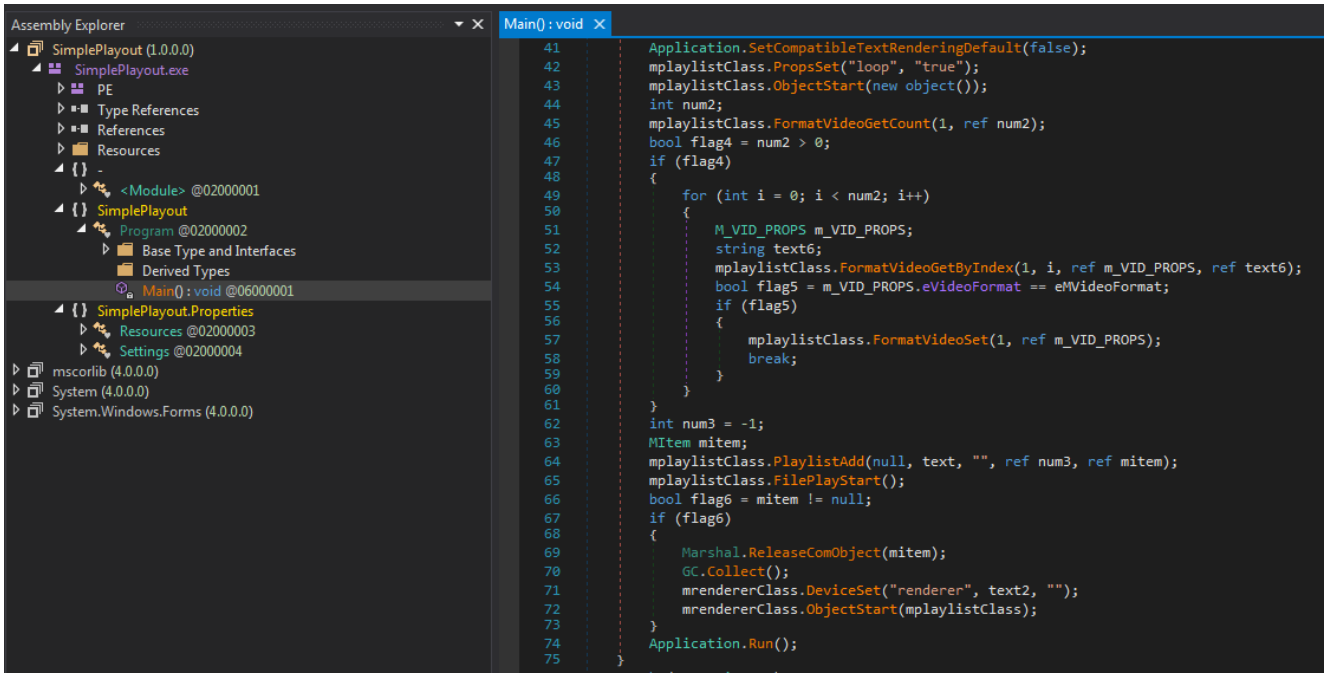Screen dimensions: 1327x676
Task: Close the Main() : void tab
Action: (x=600, y=24)
